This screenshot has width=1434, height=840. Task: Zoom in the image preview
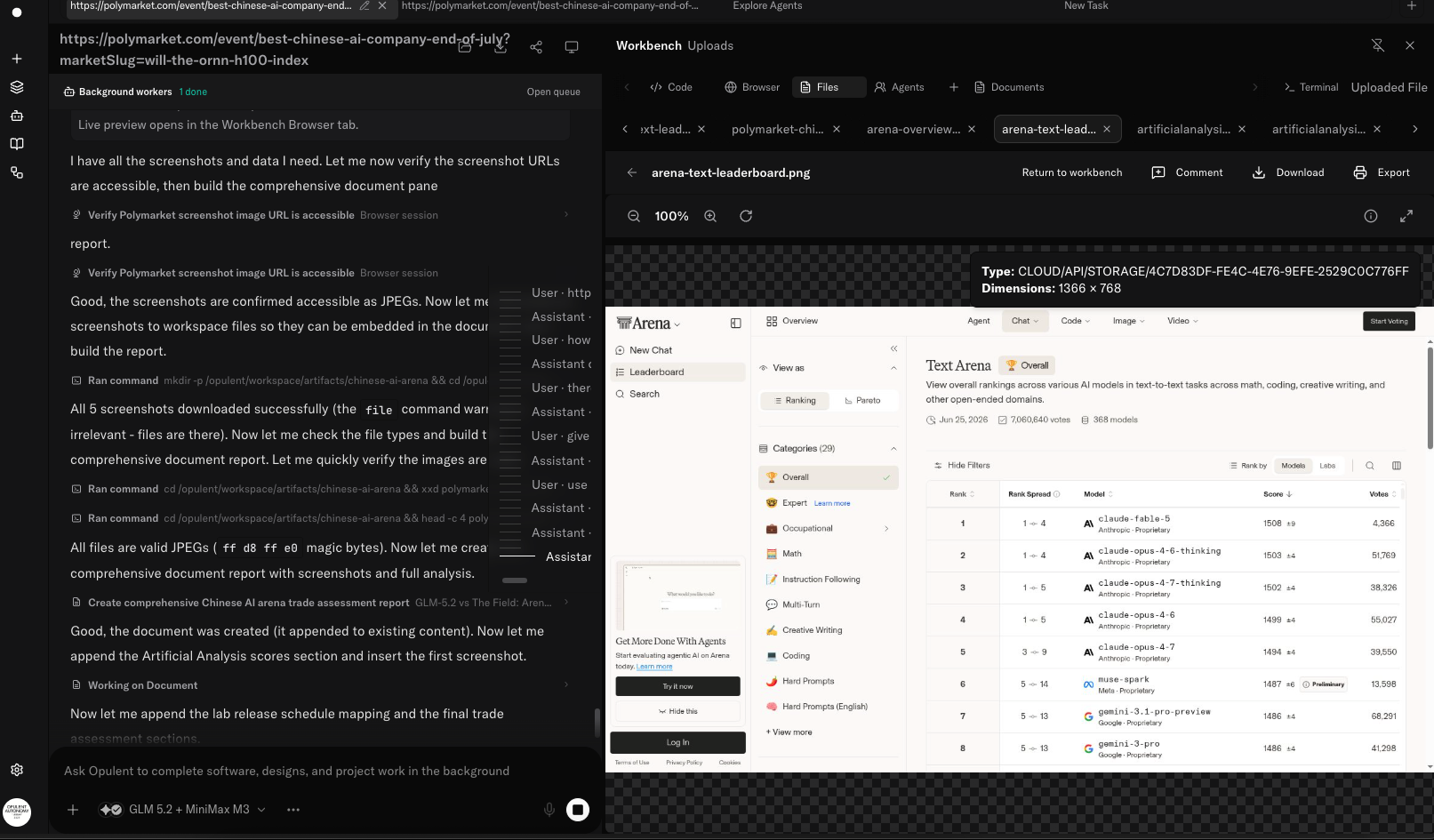(710, 216)
